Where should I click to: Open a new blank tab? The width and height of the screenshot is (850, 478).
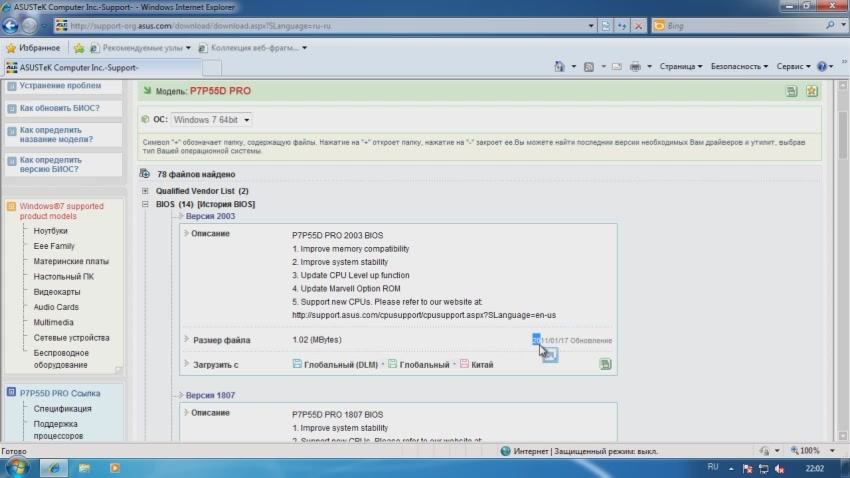coord(212,68)
